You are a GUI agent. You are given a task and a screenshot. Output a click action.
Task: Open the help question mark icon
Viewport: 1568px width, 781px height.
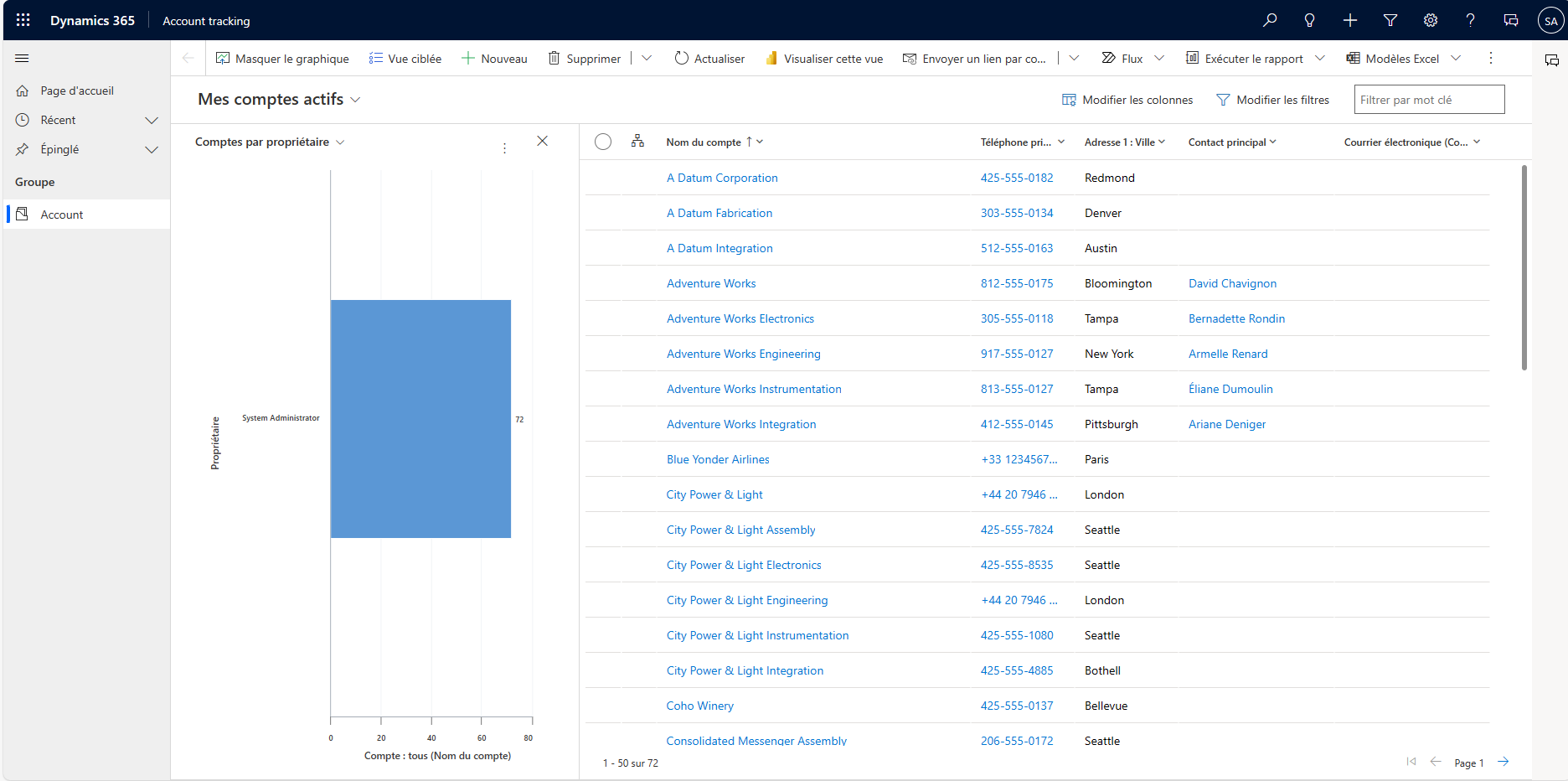1471,20
